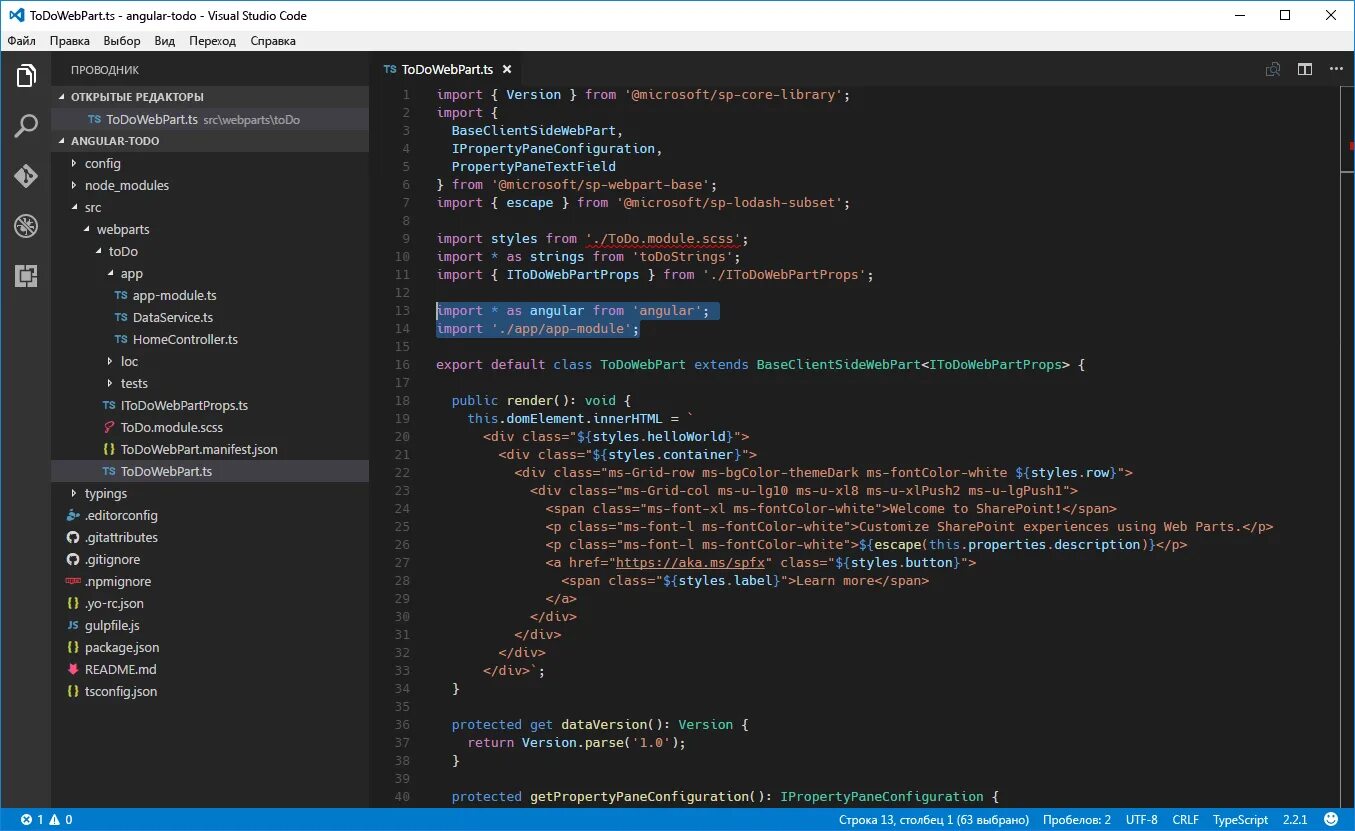Change language mode TypeScript
This screenshot has height=831, width=1355.
coord(1240,820)
